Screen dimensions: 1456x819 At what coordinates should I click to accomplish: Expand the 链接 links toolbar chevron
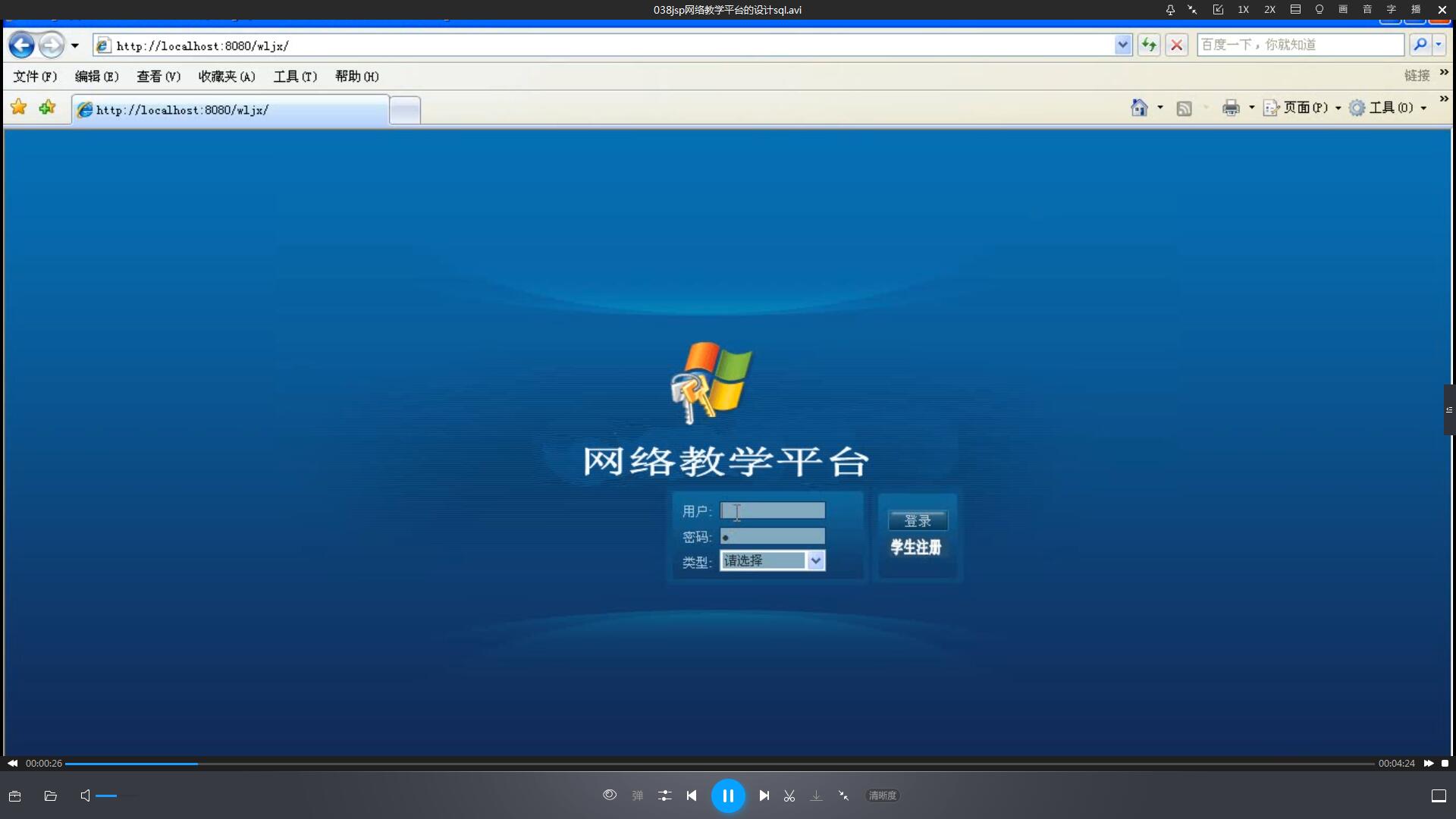pyautogui.click(x=1444, y=72)
